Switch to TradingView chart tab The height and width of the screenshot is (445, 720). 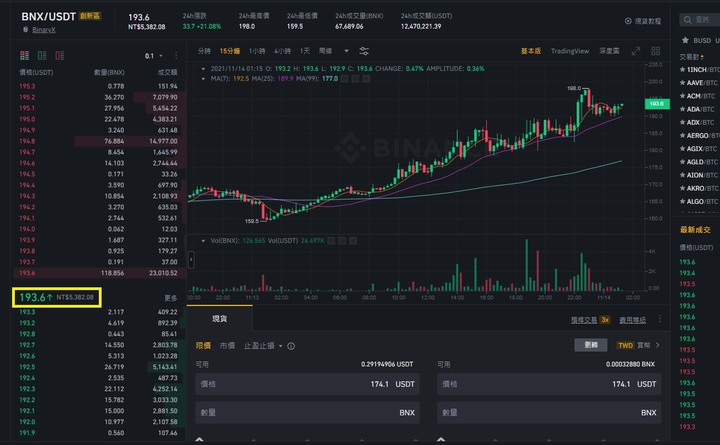click(x=570, y=51)
